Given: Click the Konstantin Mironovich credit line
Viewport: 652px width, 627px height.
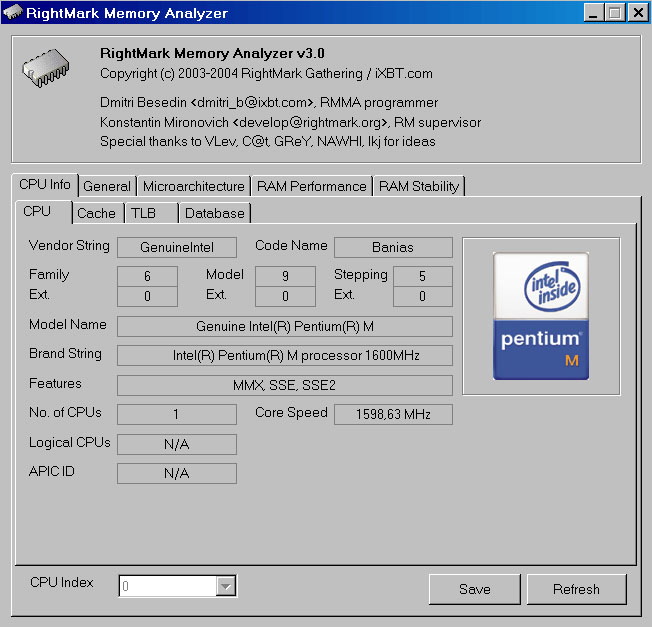Looking at the screenshot, I should pos(290,122).
